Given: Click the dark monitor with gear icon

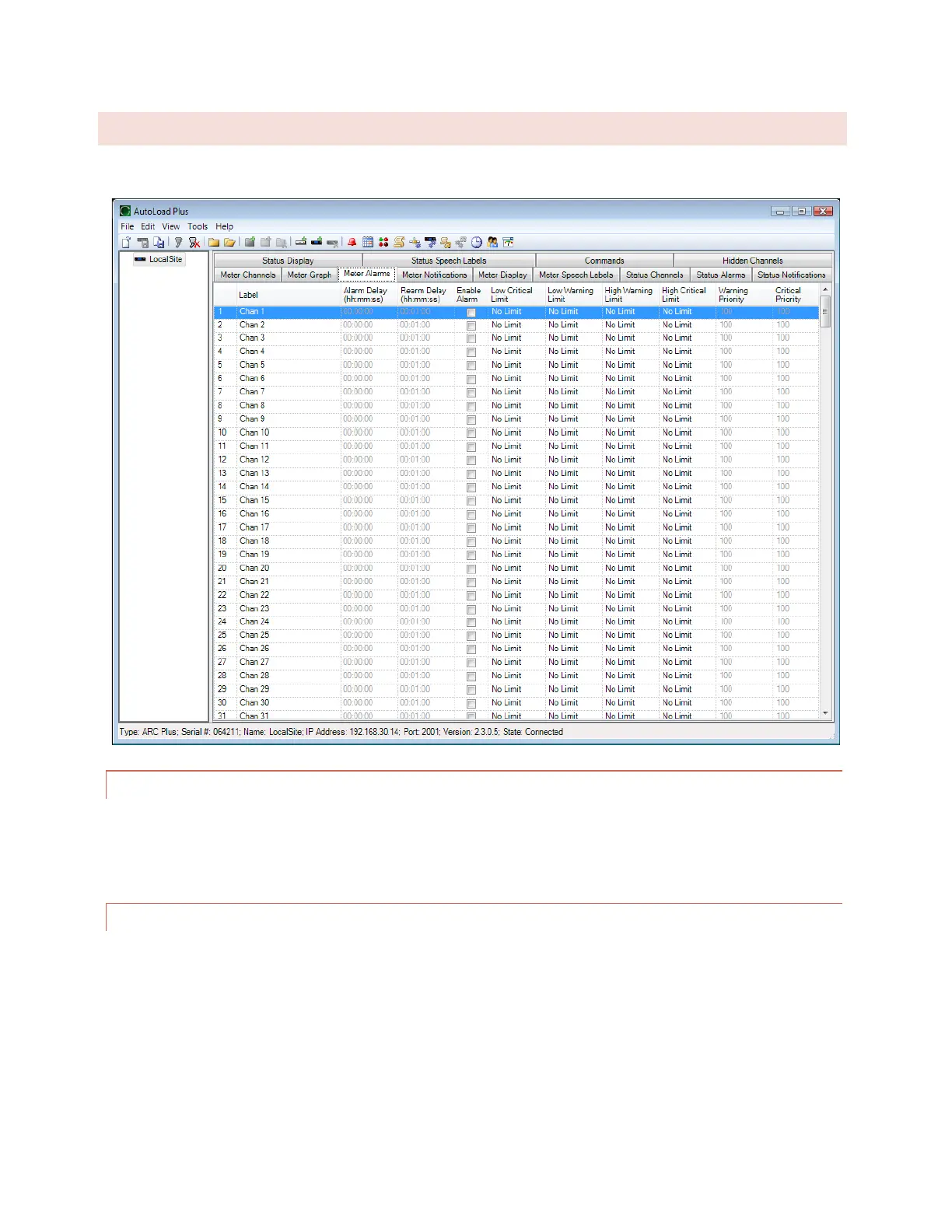Looking at the screenshot, I should coord(429,242).
